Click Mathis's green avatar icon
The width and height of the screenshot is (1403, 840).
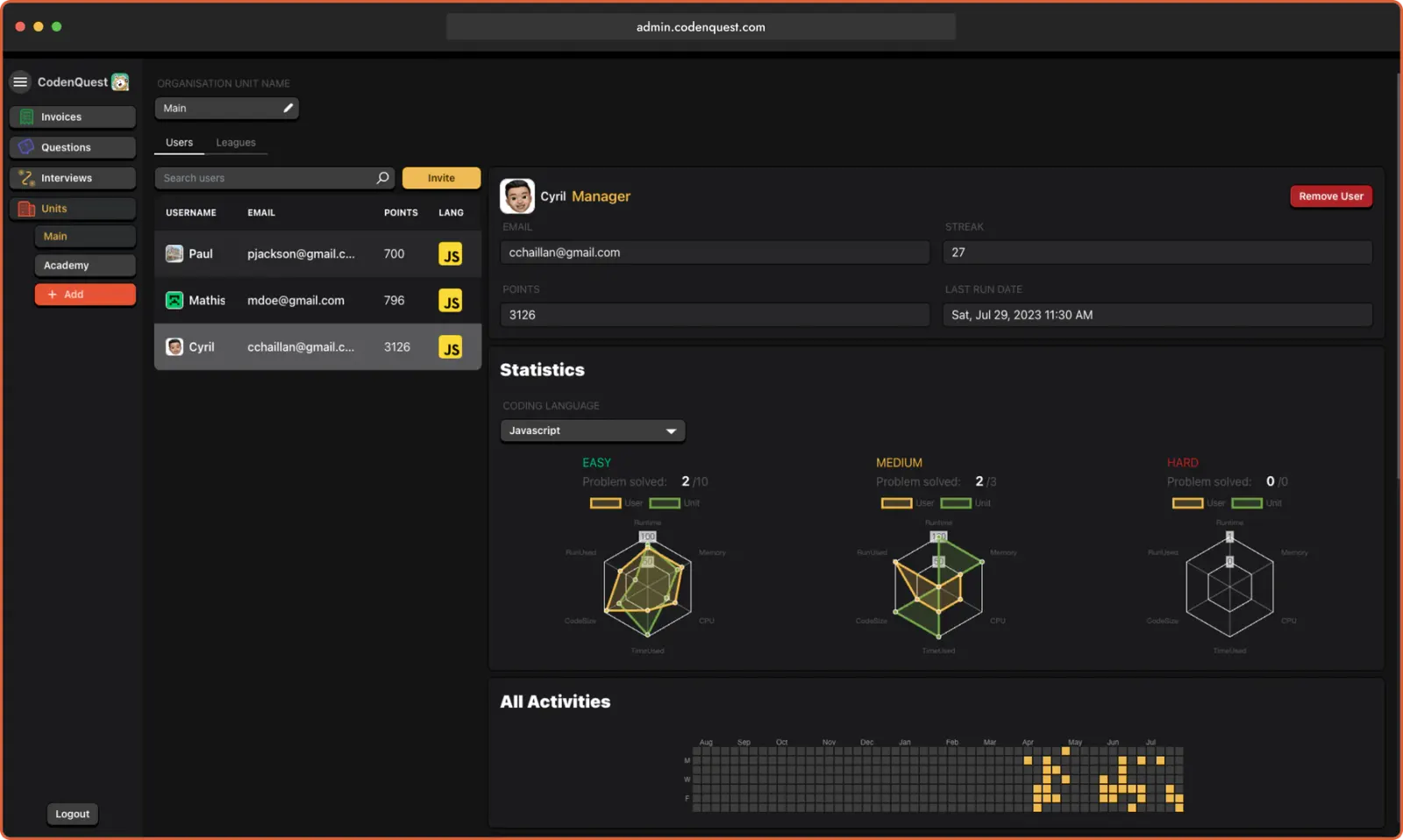tap(174, 300)
